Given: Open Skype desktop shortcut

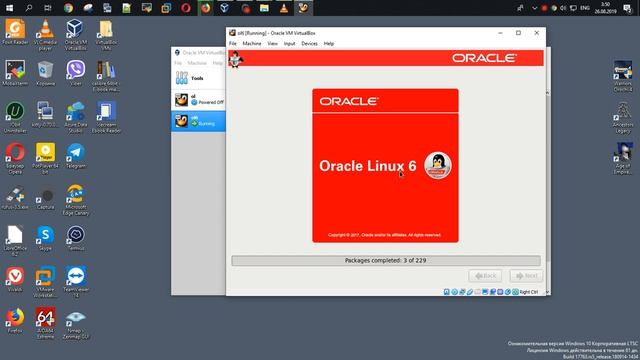Looking at the screenshot, I should point(45,238).
